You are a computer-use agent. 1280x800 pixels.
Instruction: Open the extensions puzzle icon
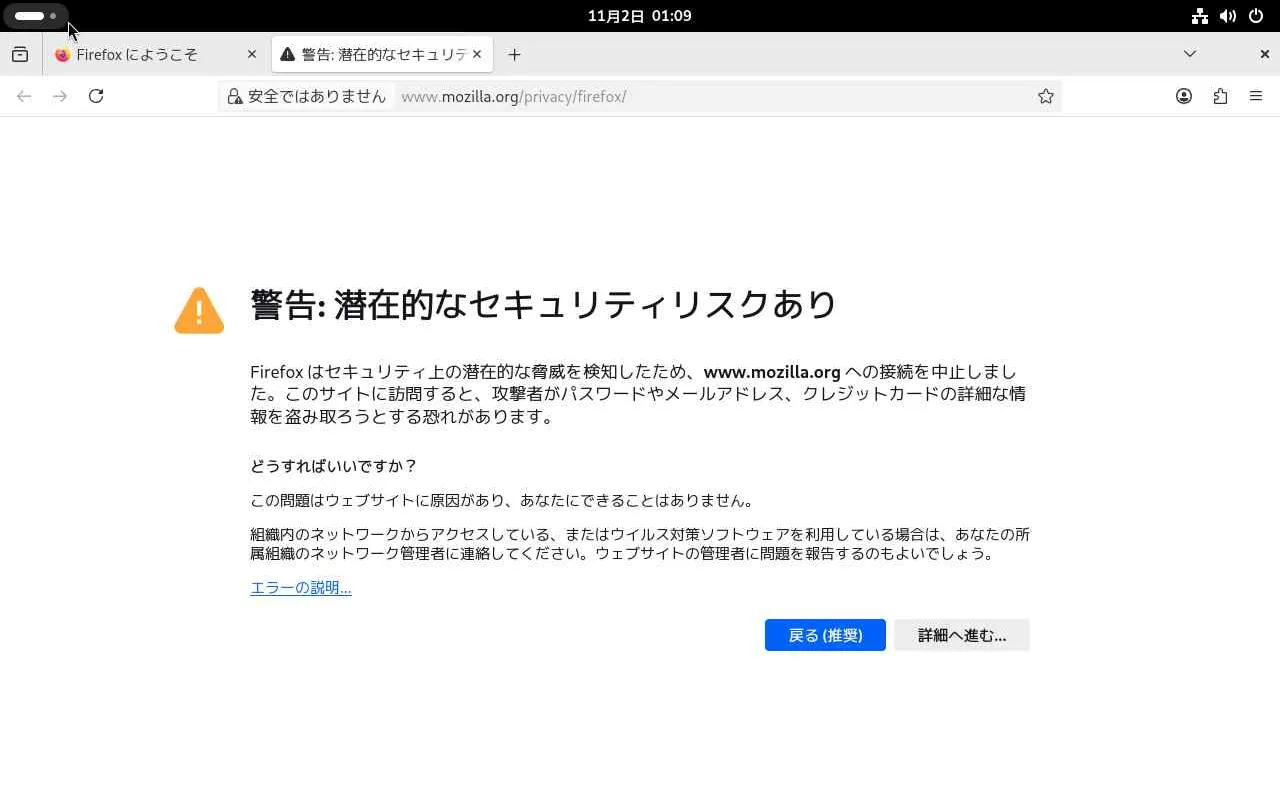1220,96
